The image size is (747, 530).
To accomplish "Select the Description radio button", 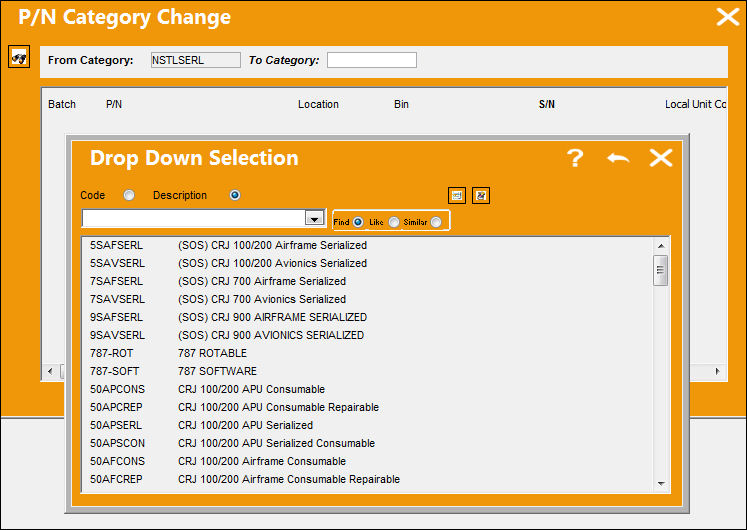I will (x=235, y=195).
